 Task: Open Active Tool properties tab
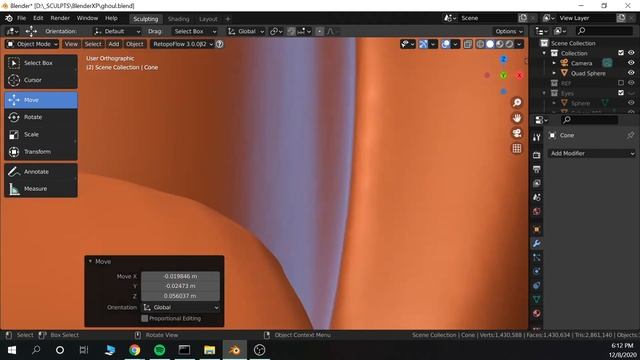[x=537, y=138]
